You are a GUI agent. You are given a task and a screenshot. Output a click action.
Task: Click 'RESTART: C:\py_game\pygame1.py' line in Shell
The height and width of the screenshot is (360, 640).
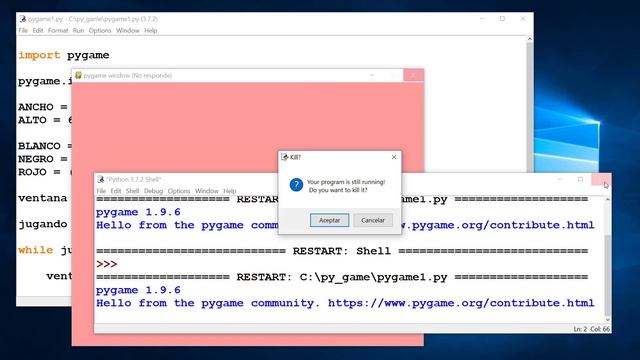342,277
